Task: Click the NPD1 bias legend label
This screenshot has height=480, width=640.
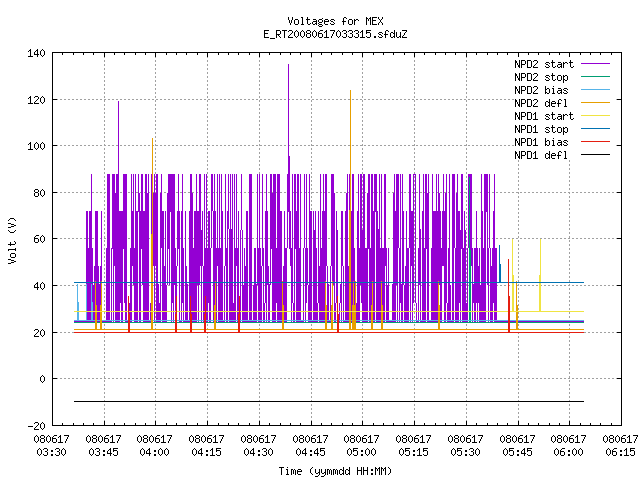Action: pos(541,142)
